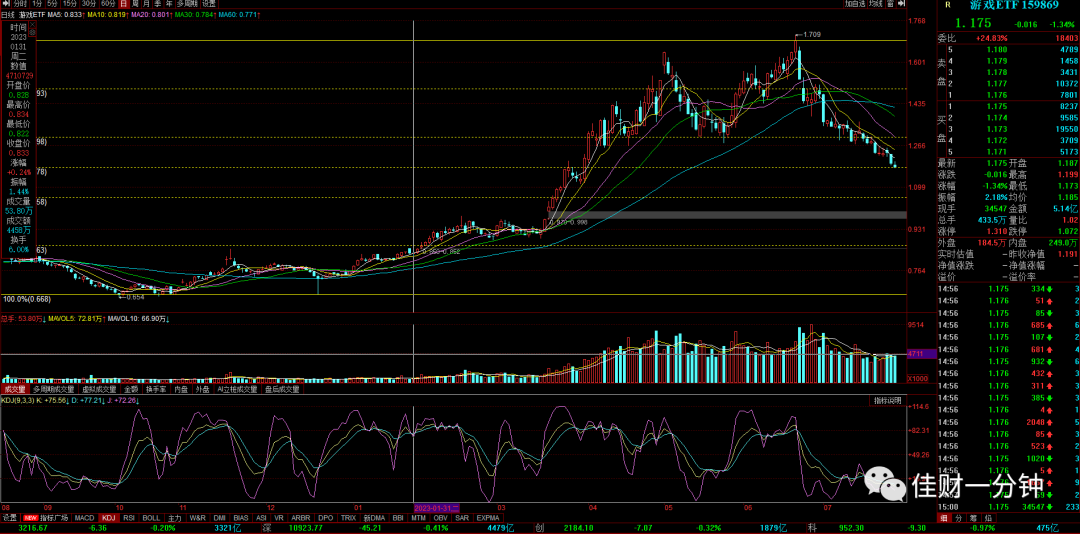
Task: Select the 外盘 sub-tab
Action: point(202,389)
